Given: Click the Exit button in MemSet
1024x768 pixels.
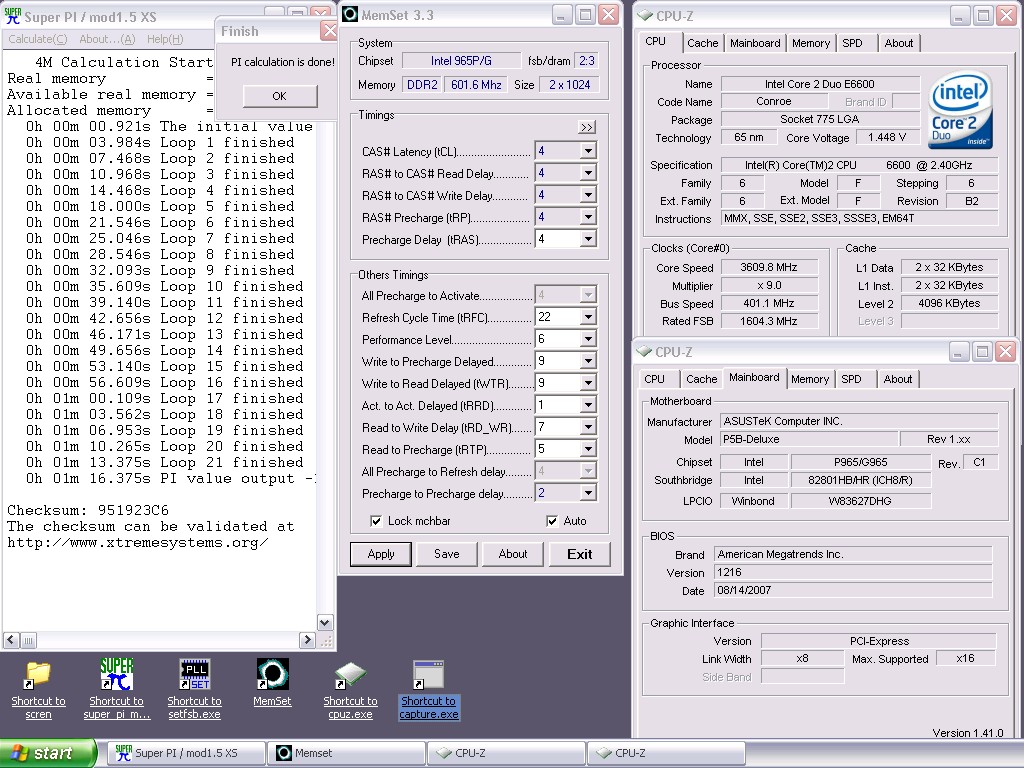Looking at the screenshot, I should click(579, 554).
